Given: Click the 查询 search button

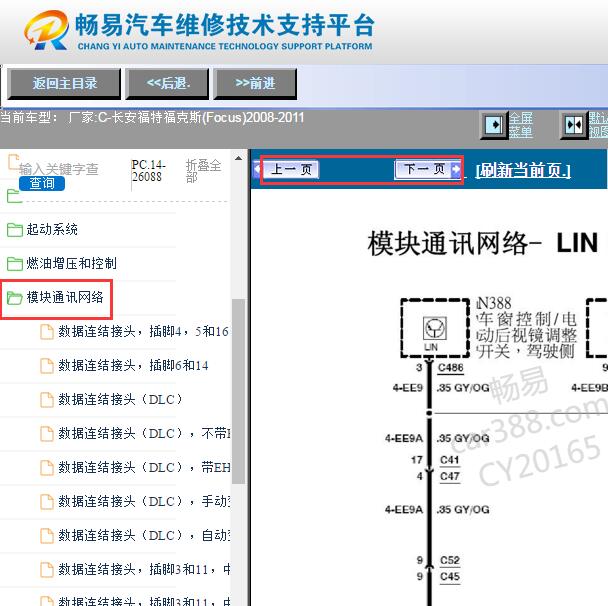Looking at the screenshot, I should click(x=42, y=183).
